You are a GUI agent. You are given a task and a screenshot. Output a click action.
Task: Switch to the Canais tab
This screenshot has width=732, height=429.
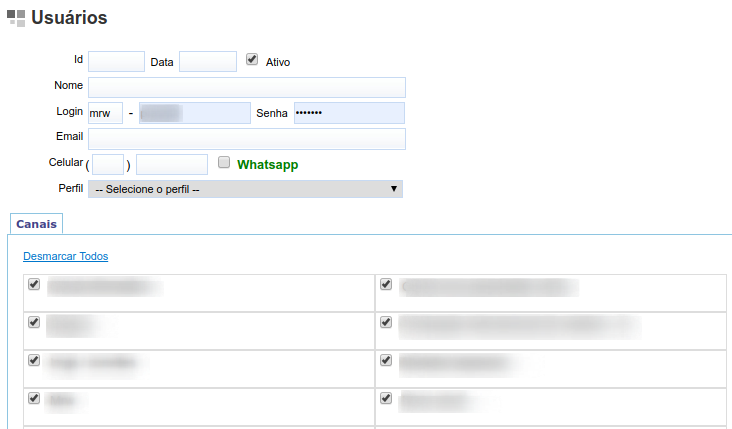(x=36, y=224)
